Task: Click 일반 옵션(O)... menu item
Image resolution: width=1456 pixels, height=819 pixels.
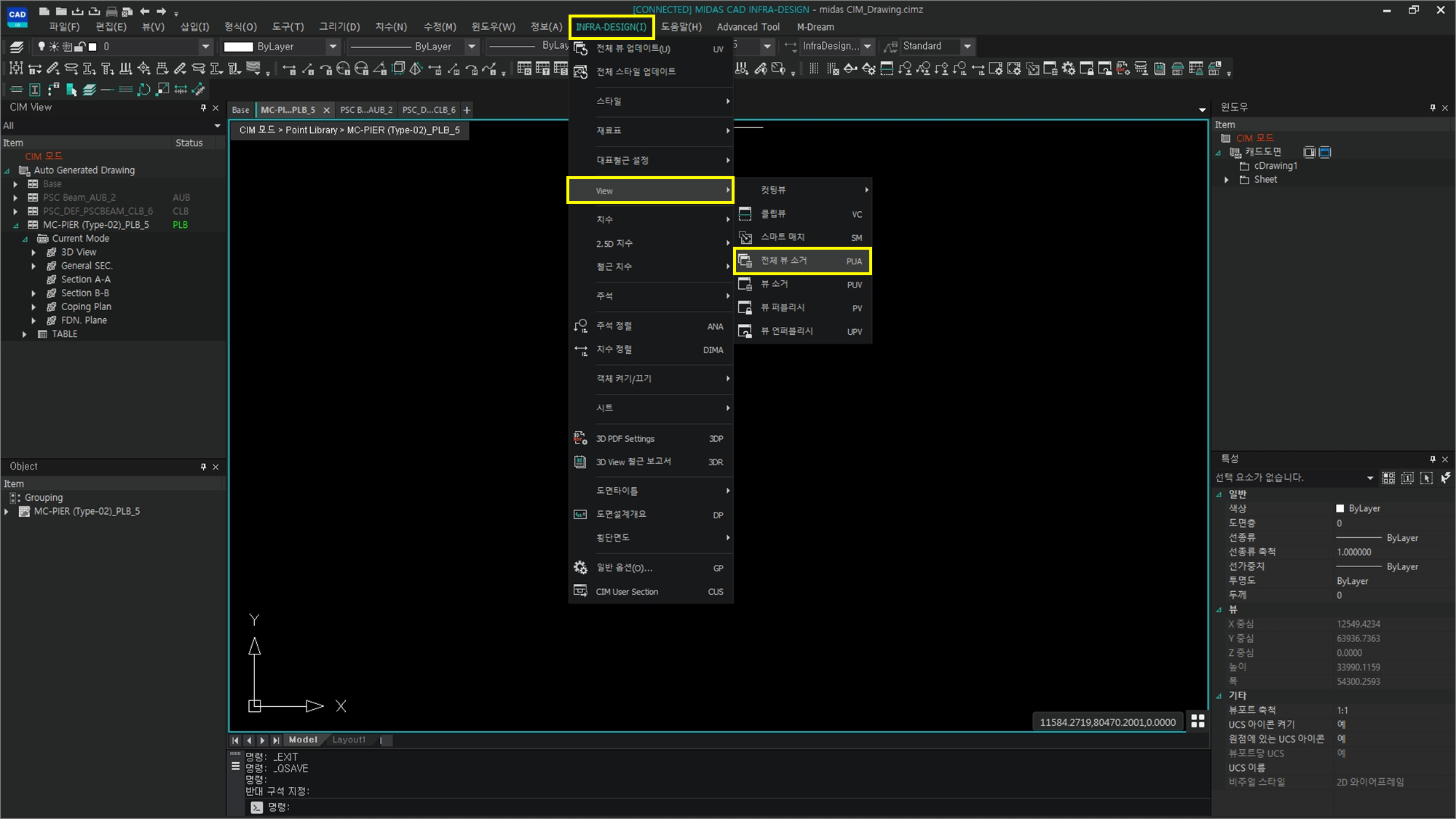Action: (x=650, y=568)
